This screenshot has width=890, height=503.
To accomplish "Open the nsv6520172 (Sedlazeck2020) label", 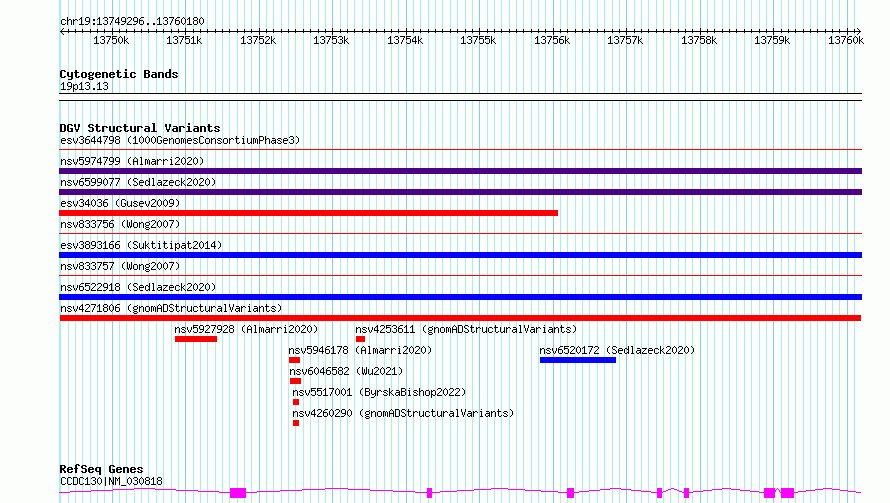I will (x=617, y=350).
